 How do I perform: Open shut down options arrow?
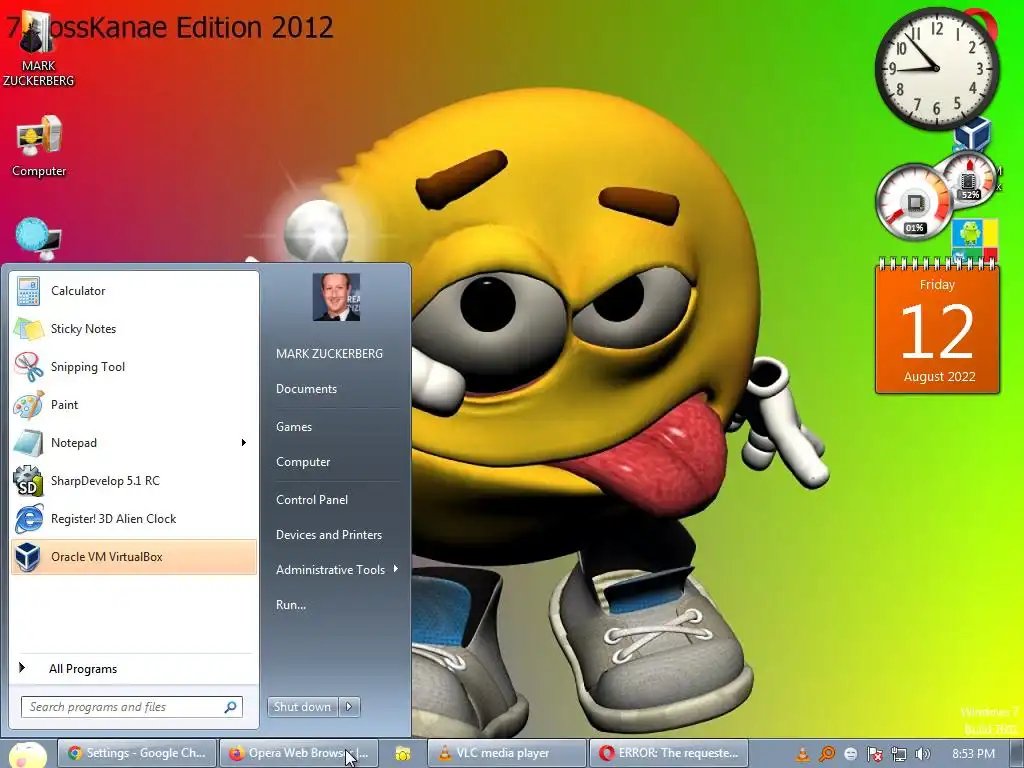(349, 707)
